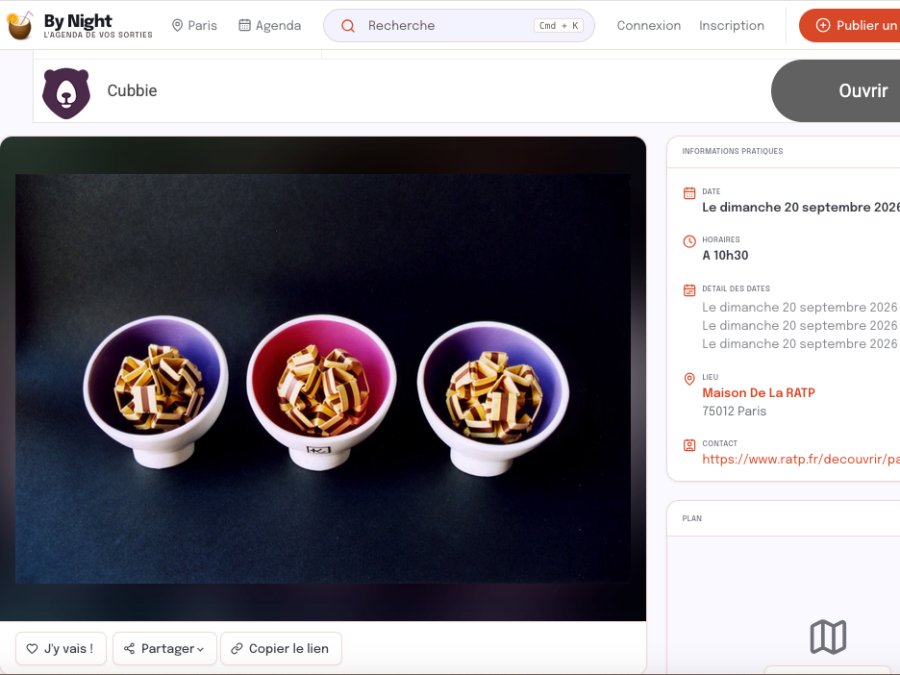Expand the Partager dropdown
Screen dimensions: 900x675
(165, 649)
